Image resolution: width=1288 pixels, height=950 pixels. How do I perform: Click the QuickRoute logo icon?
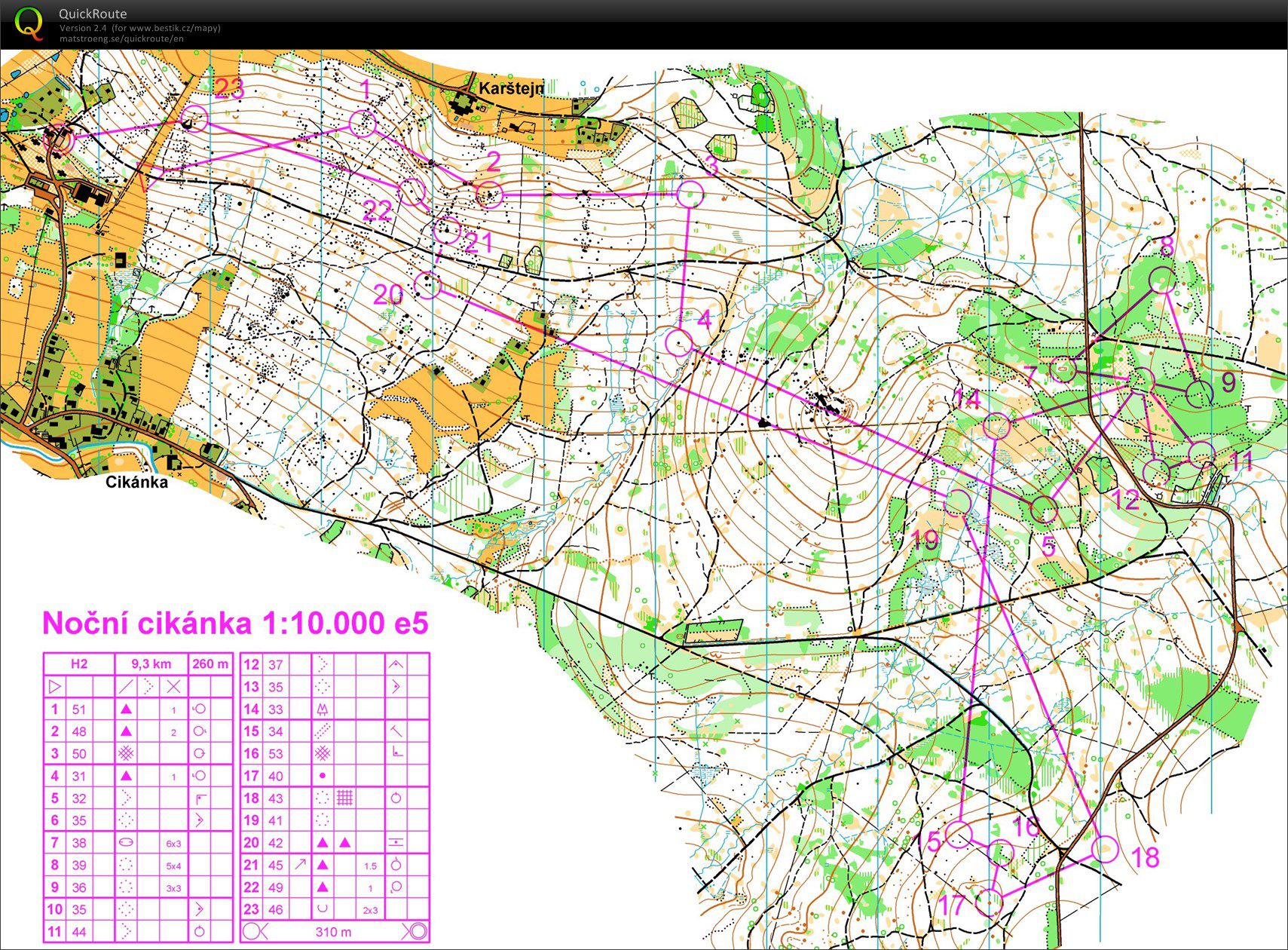pos(29,23)
